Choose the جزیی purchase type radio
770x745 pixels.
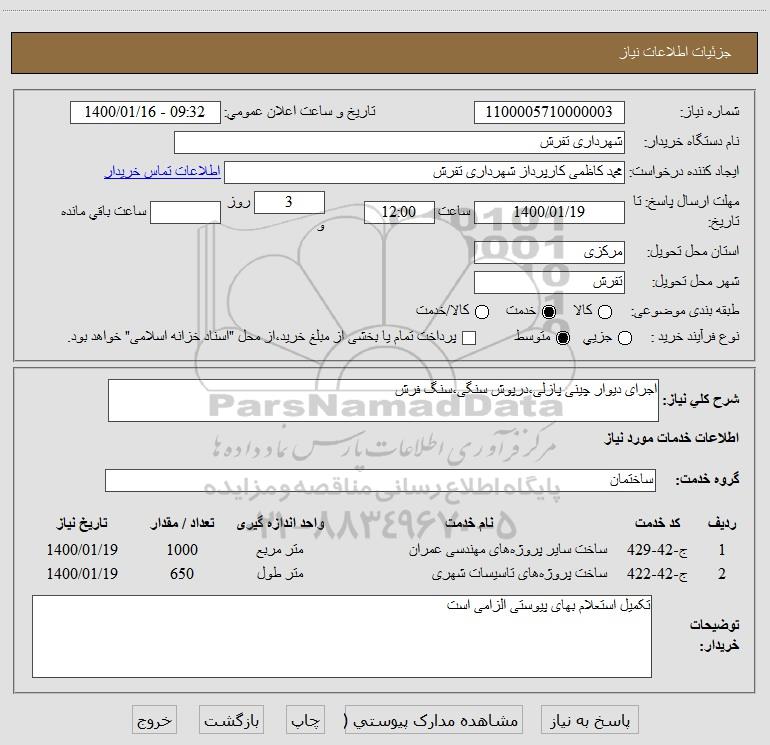click(x=625, y=338)
